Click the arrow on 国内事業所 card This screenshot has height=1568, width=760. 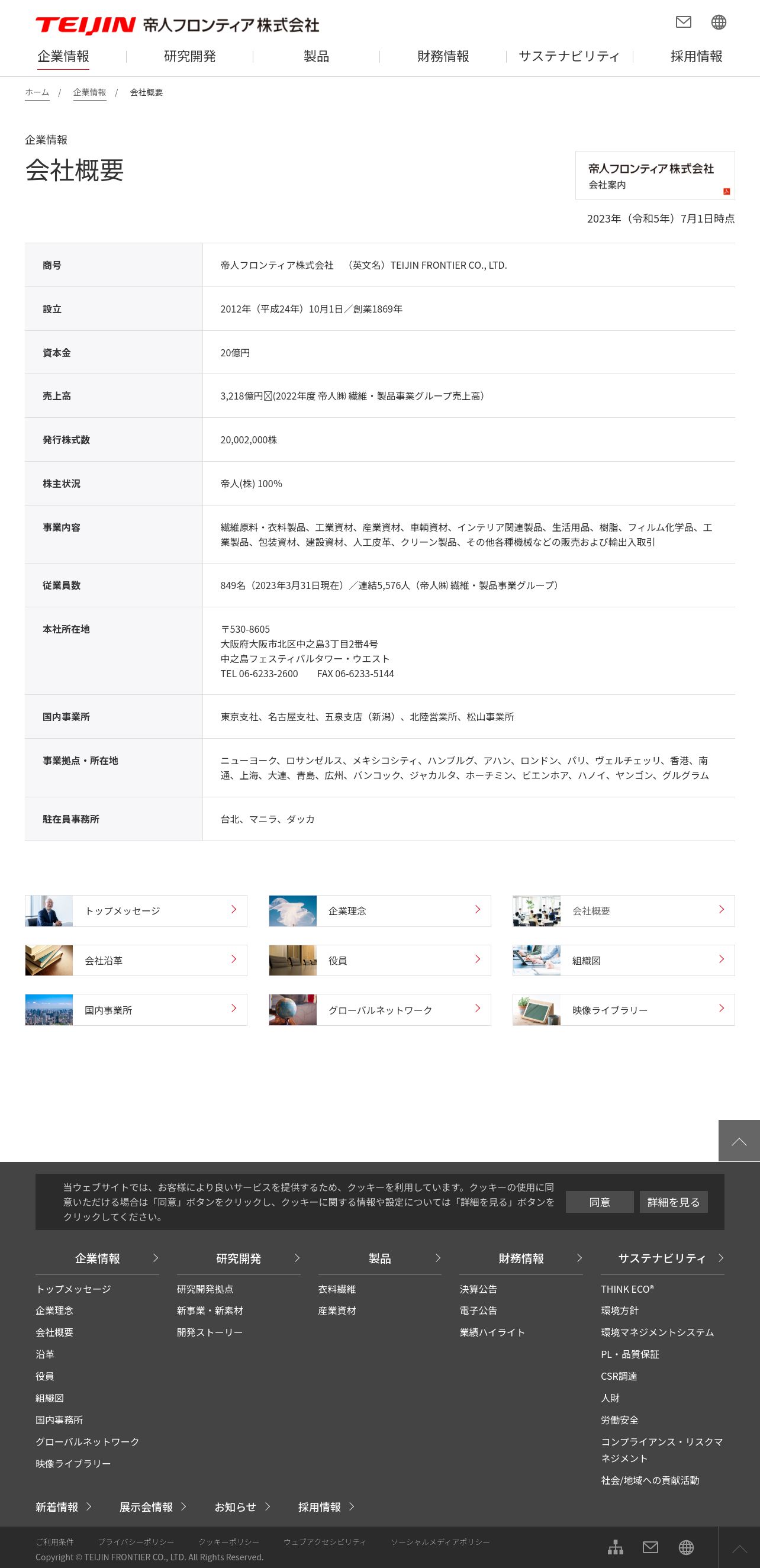click(x=234, y=1009)
